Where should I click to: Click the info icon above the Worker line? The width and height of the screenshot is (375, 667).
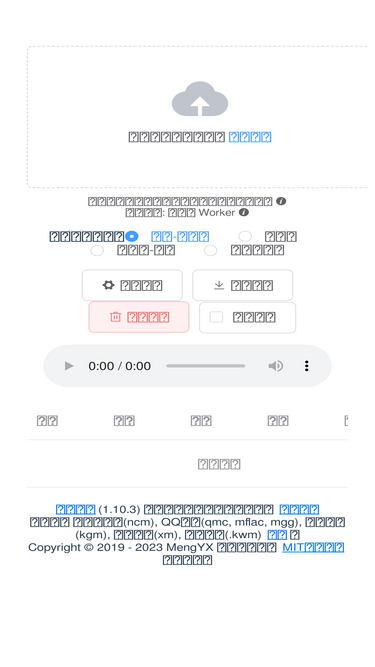coord(281,201)
